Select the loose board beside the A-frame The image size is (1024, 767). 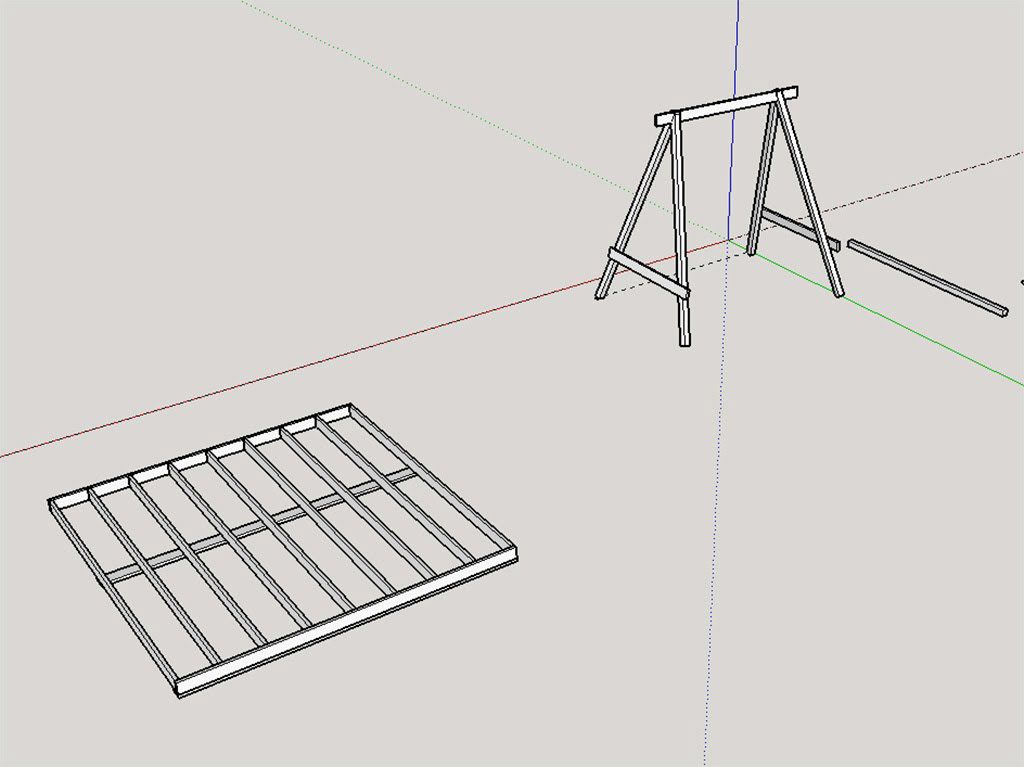pyautogui.click(x=927, y=278)
